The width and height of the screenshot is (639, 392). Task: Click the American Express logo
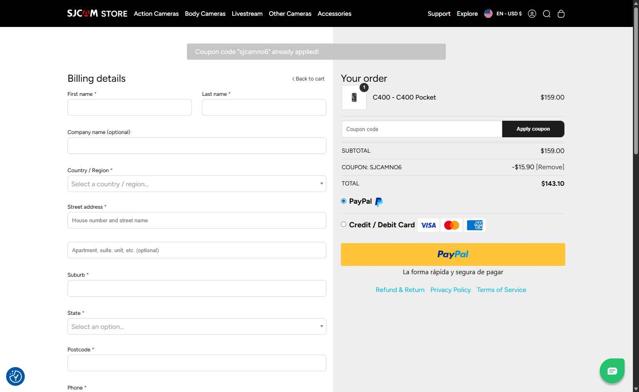pyautogui.click(x=475, y=225)
